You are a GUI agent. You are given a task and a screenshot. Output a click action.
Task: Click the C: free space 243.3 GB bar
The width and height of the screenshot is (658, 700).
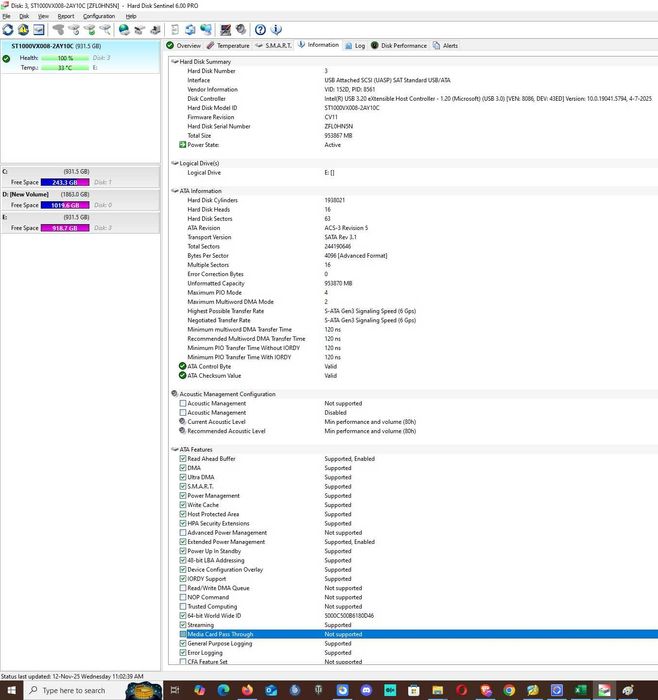(x=65, y=182)
